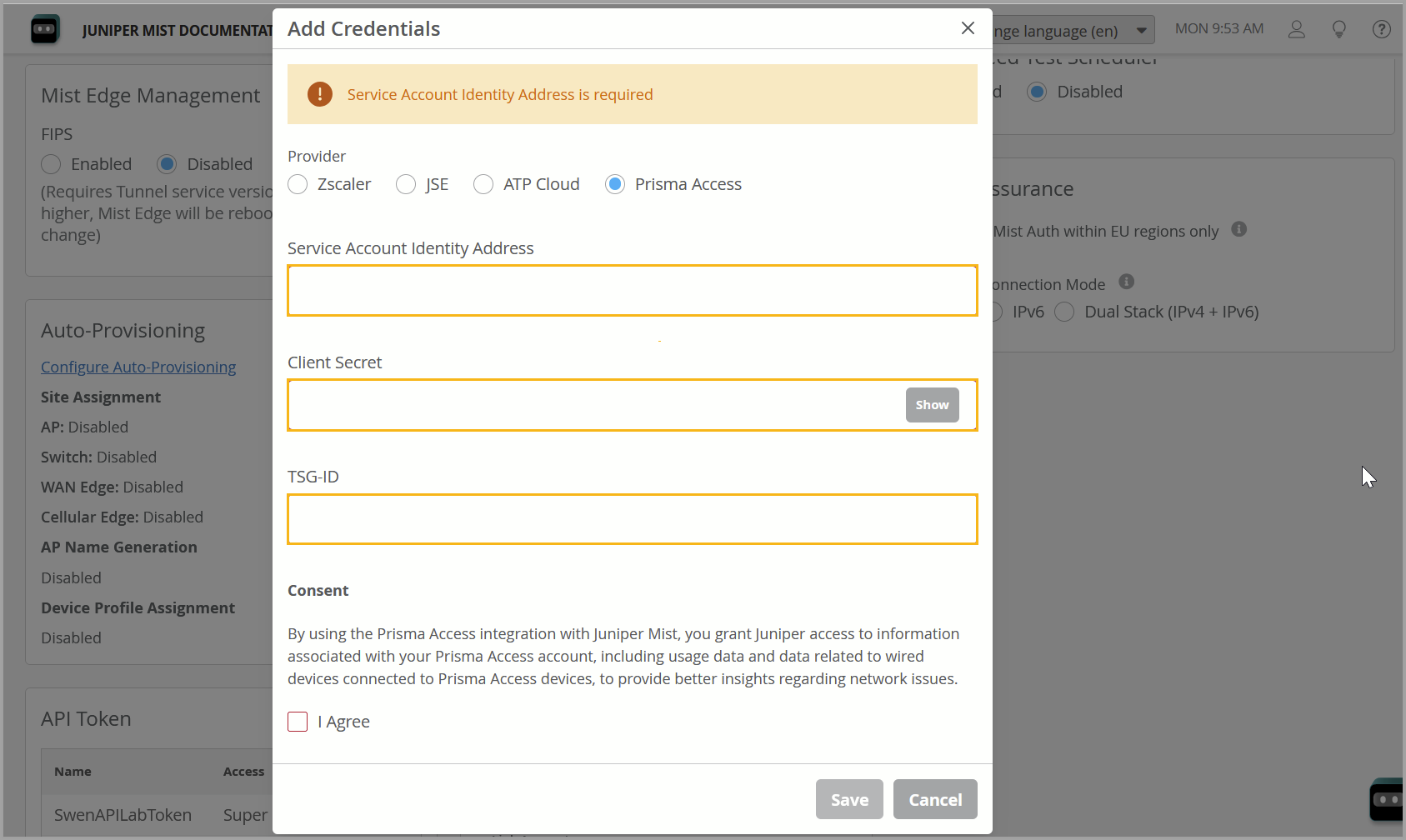Image resolution: width=1406 pixels, height=840 pixels.
Task: Click the lightbulb what's new icon
Action: pyautogui.click(x=1338, y=30)
